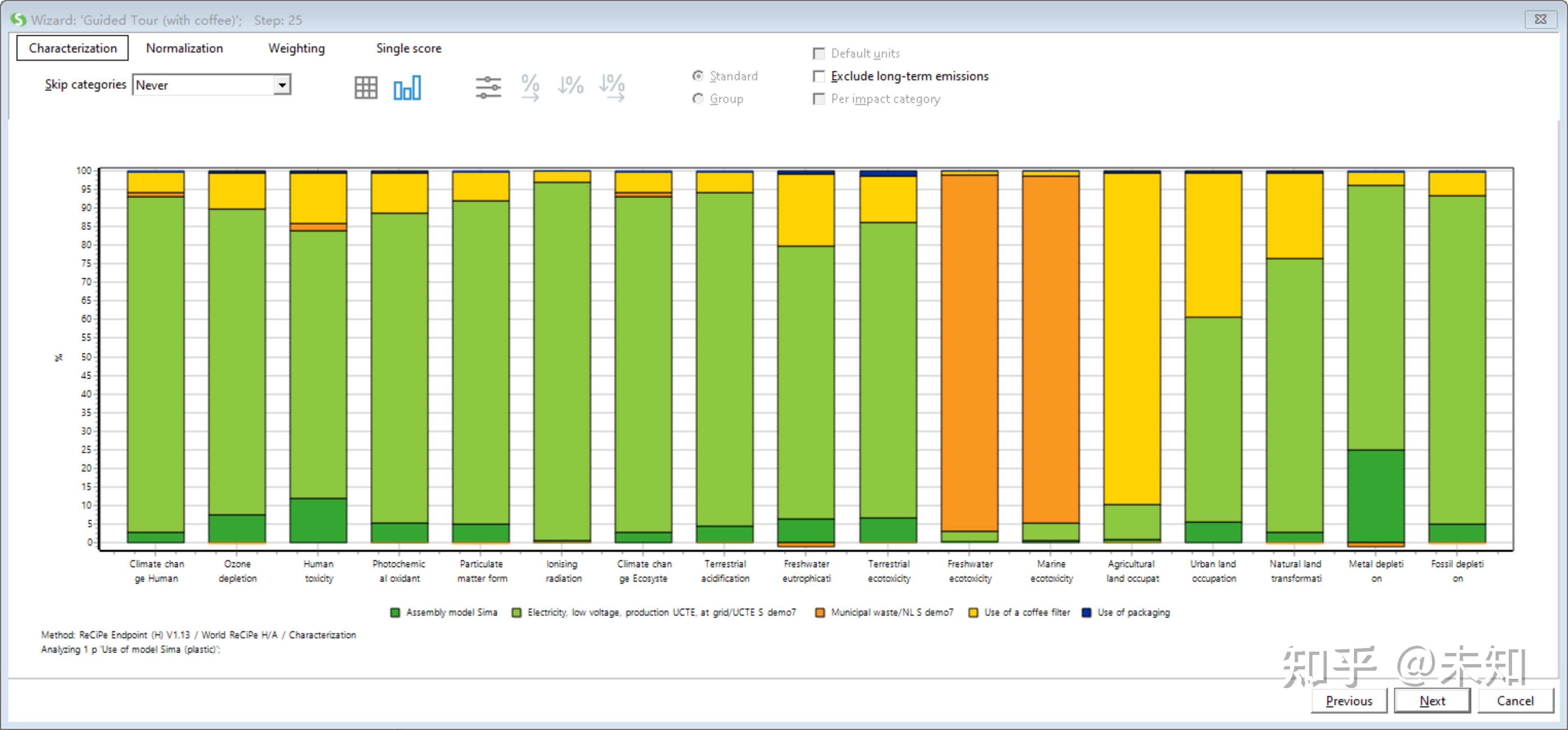This screenshot has height=730, width=1568.
Task: Switch to the Normalization tab
Action: [184, 48]
